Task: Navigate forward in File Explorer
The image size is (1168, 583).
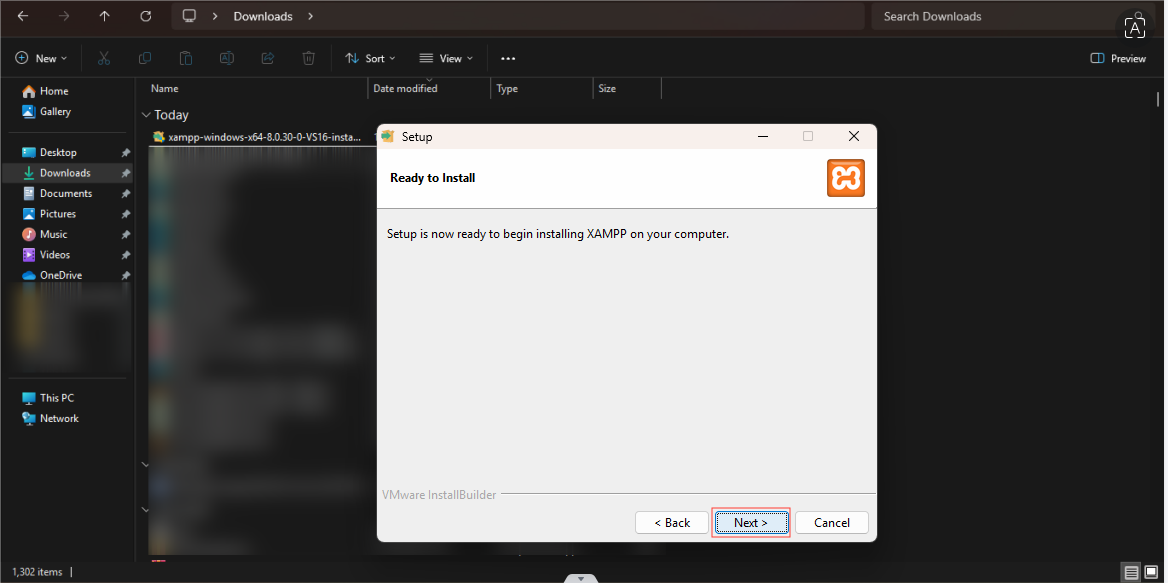Action: point(63,16)
